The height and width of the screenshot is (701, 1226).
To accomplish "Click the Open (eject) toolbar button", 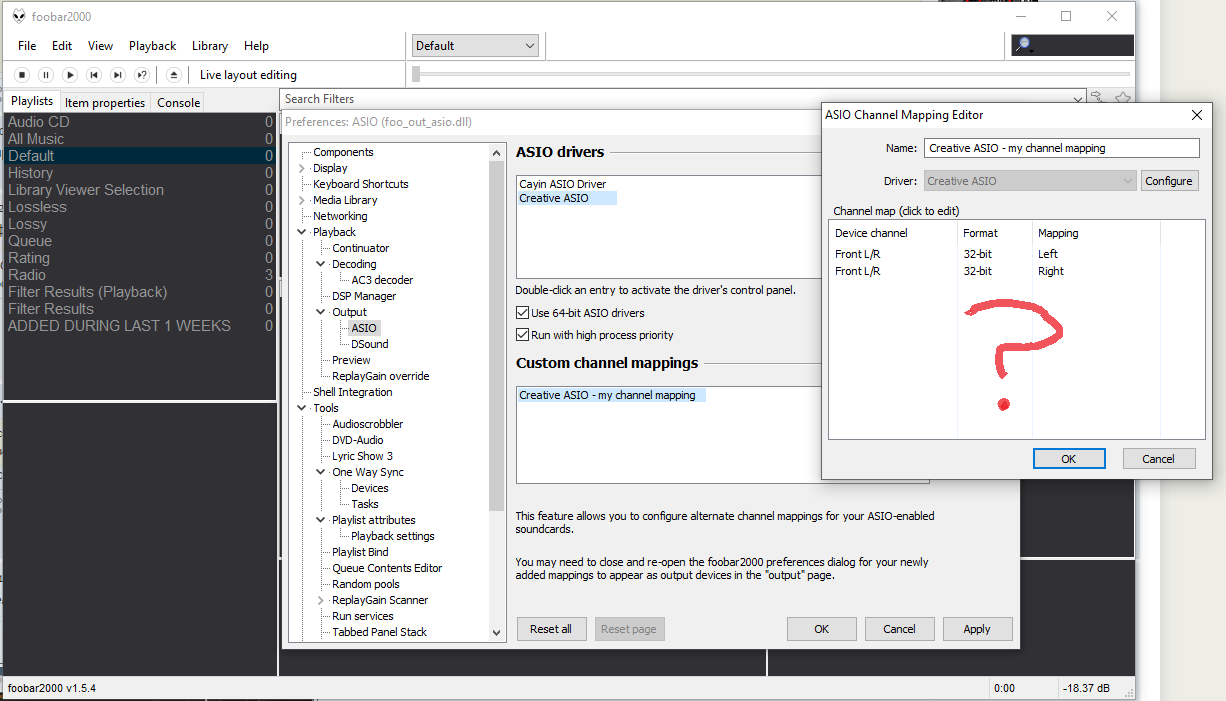I will (x=174, y=75).
